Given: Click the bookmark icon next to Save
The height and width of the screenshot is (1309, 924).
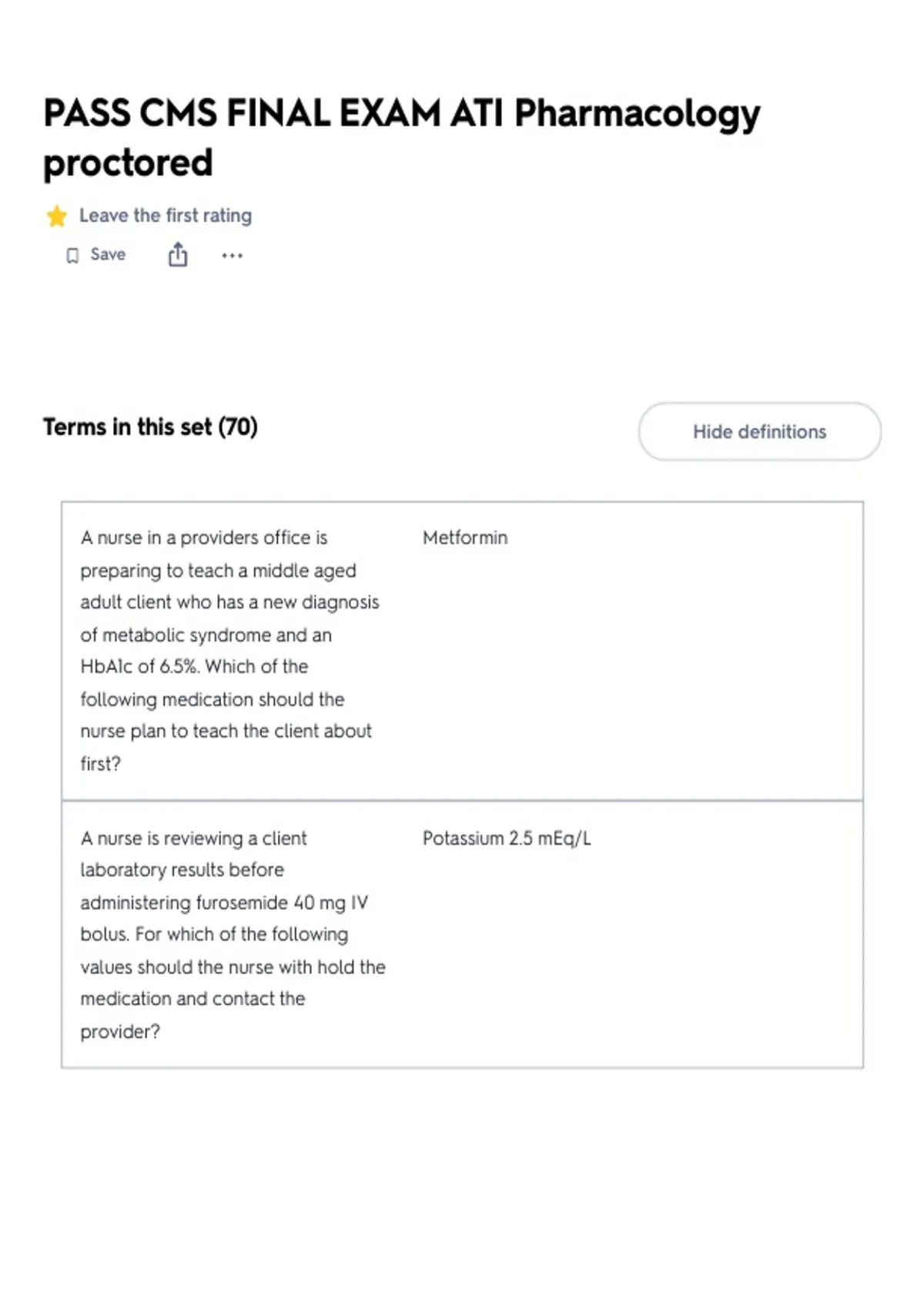Looking at the screenshot, I should 72,256.
